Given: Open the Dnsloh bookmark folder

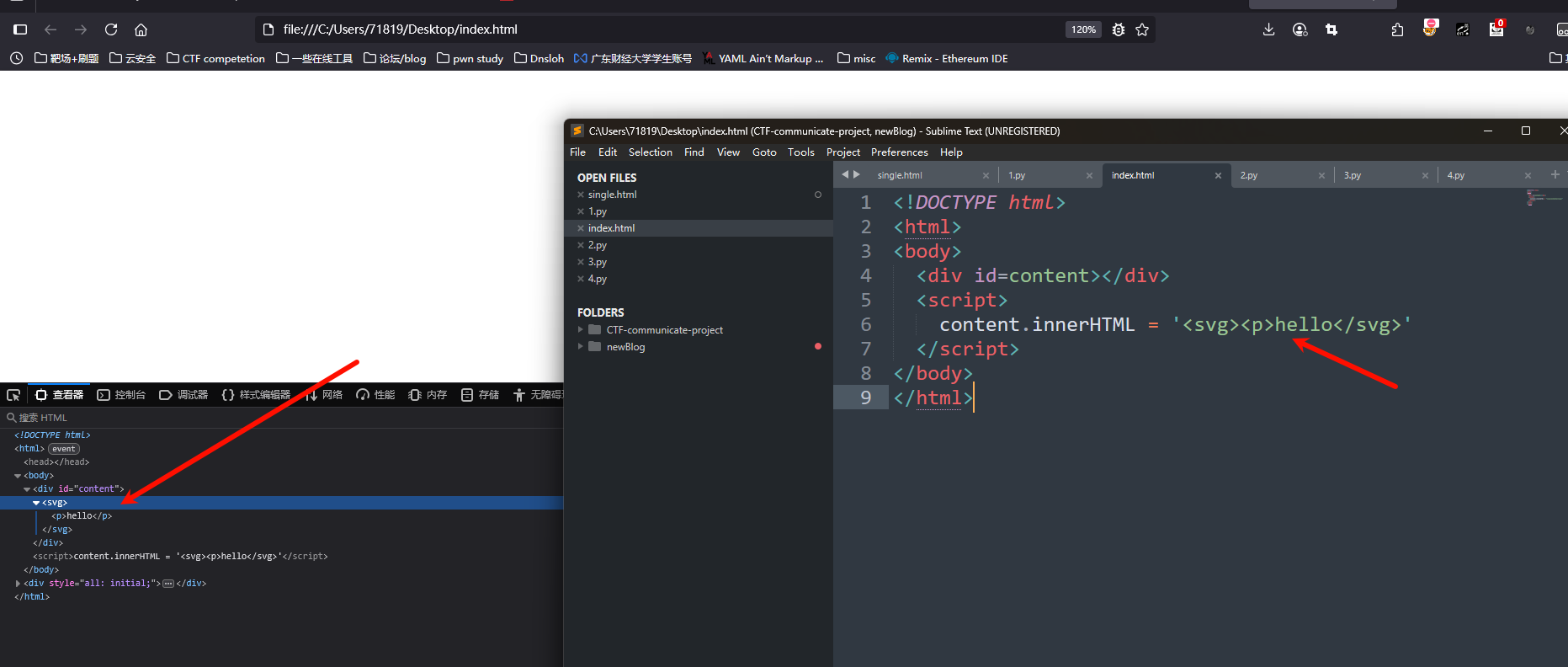Looking at the screenshot, I should [539, 58].
